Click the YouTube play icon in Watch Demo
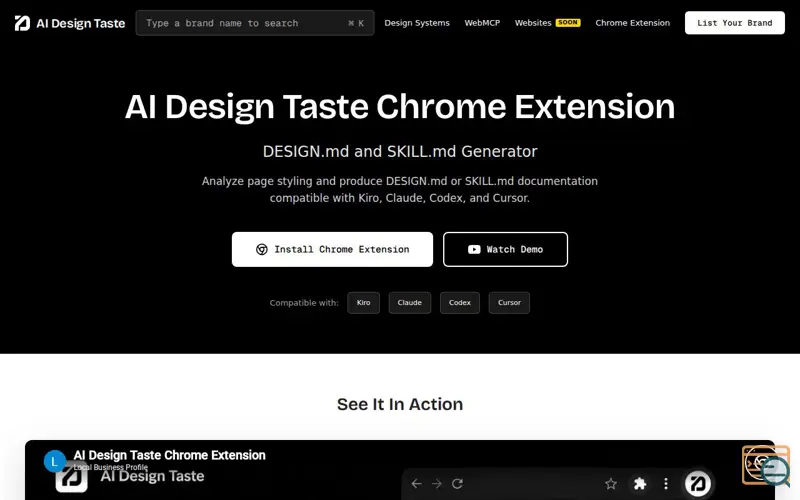 coord(474,249)
